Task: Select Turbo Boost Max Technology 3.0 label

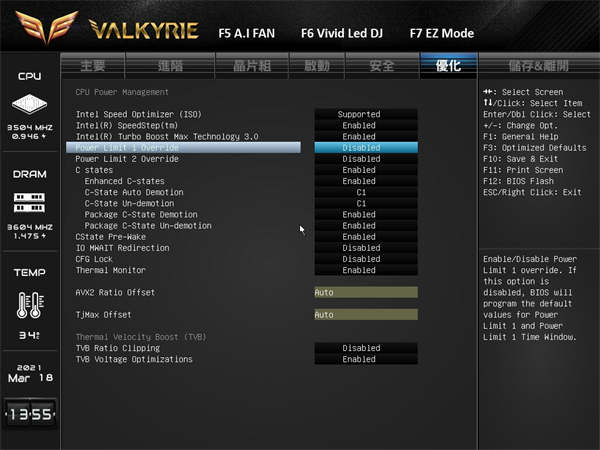Action: 167,136
